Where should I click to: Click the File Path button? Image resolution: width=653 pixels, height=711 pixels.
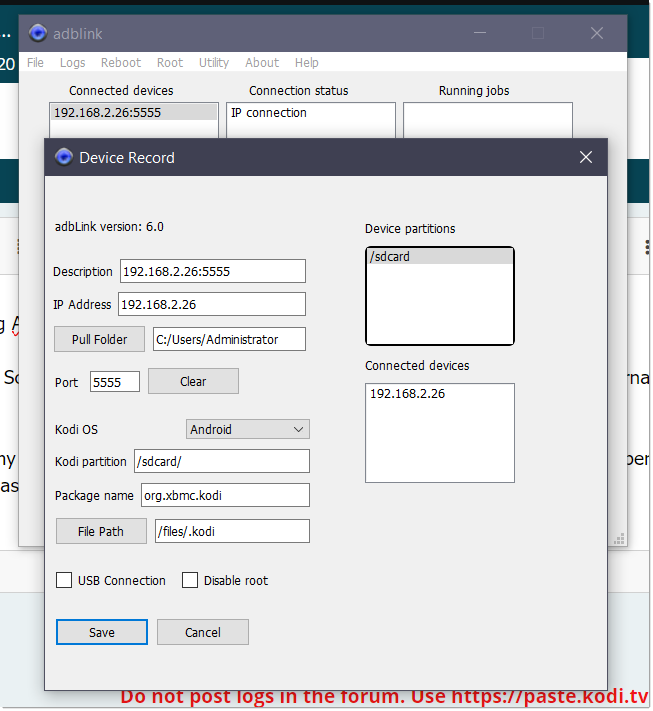pyautogui.click(x=101, y=531)
